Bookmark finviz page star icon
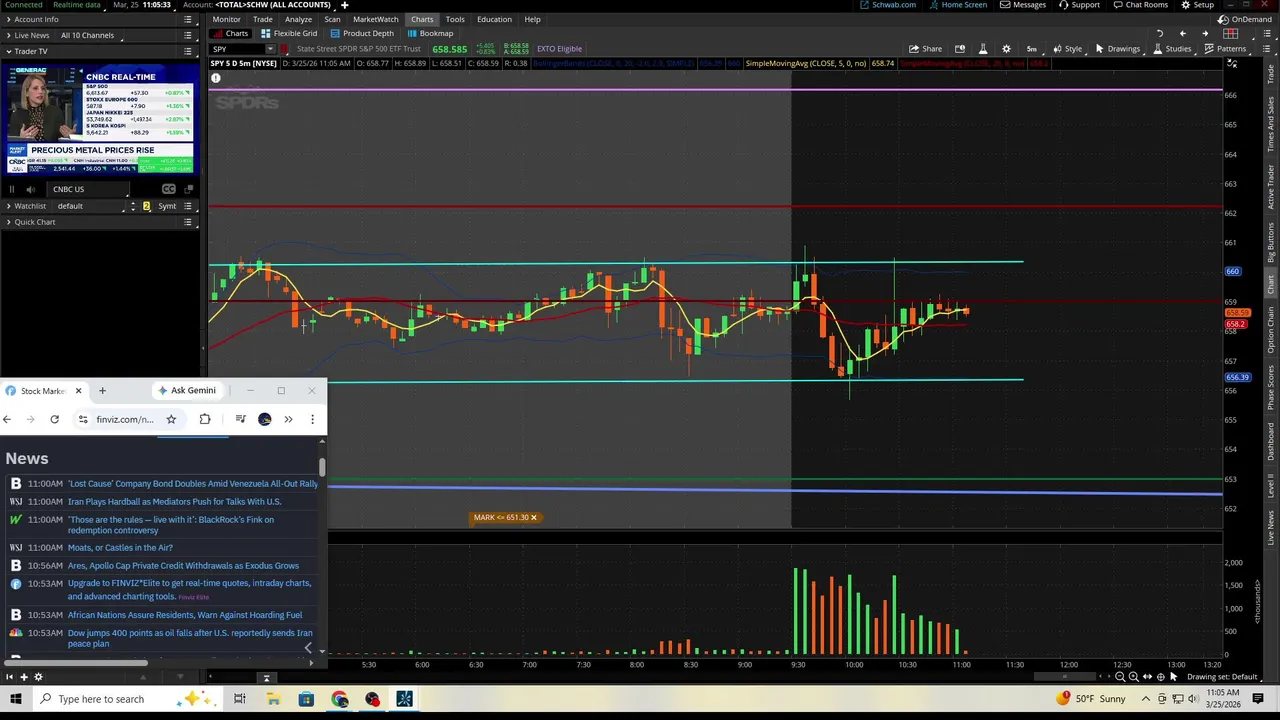 coord(171,419)
